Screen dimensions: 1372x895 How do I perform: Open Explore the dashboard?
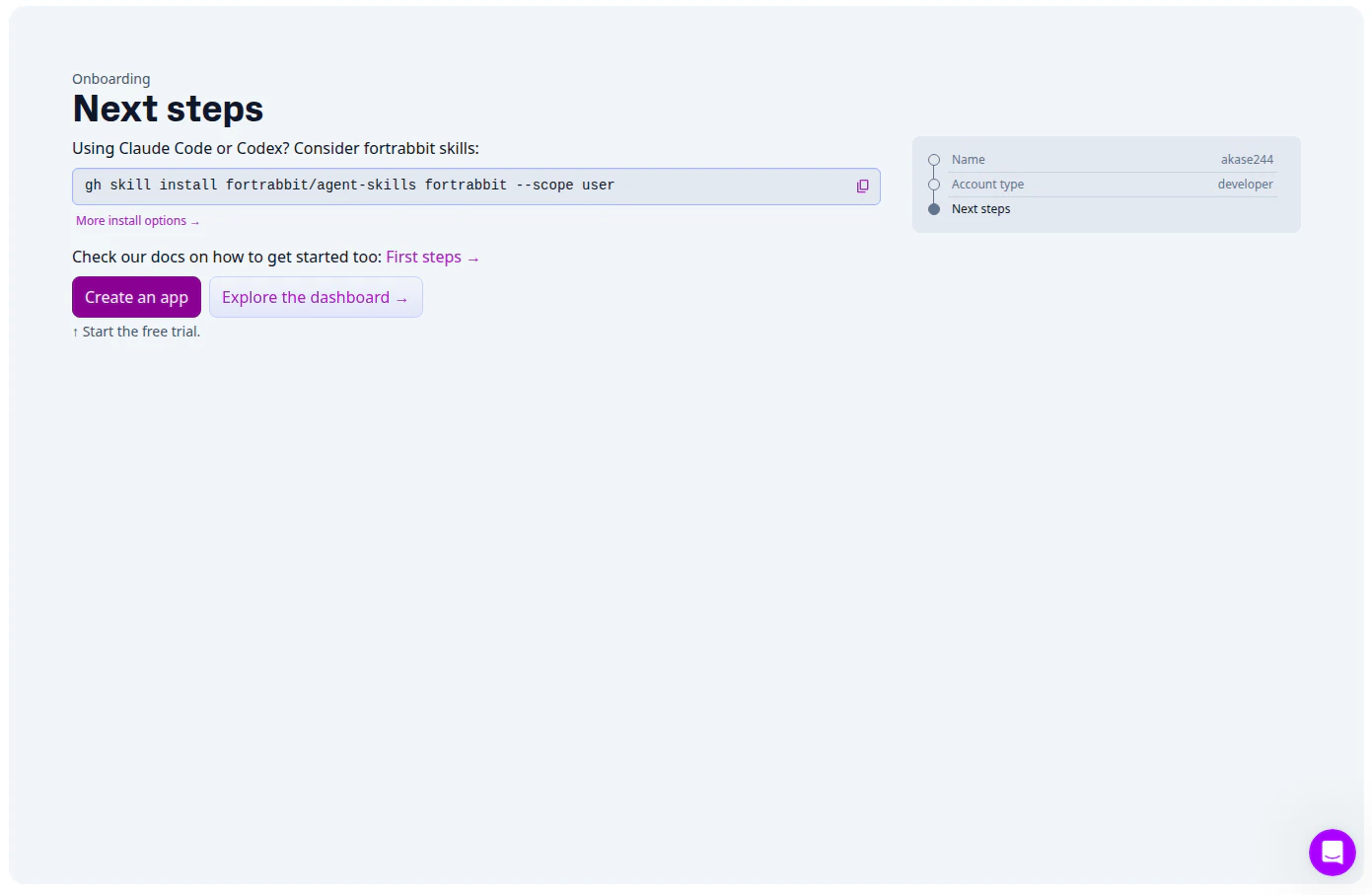(x=316, y=297)
